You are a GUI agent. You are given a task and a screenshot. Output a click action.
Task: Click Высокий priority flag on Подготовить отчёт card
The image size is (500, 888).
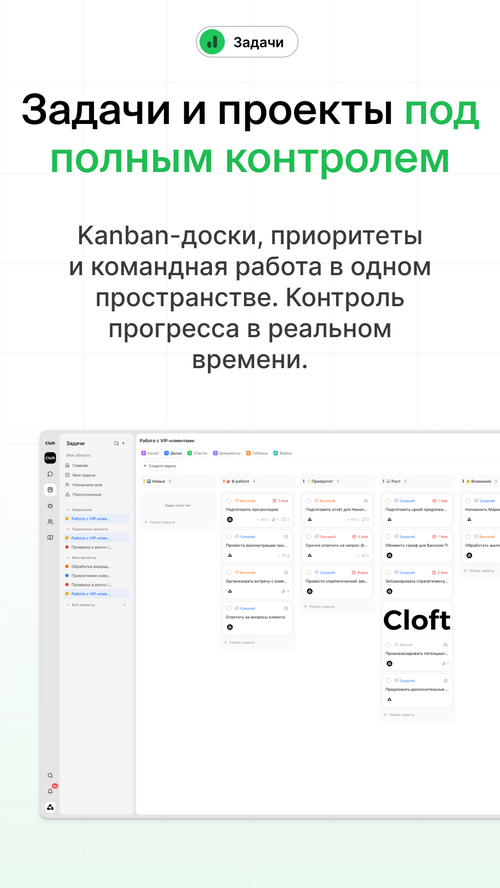(x=325, y=501)
